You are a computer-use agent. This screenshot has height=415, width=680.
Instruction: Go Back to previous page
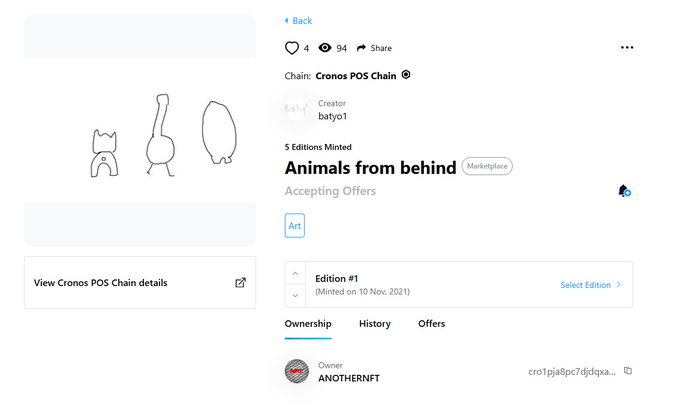[298, 21]
